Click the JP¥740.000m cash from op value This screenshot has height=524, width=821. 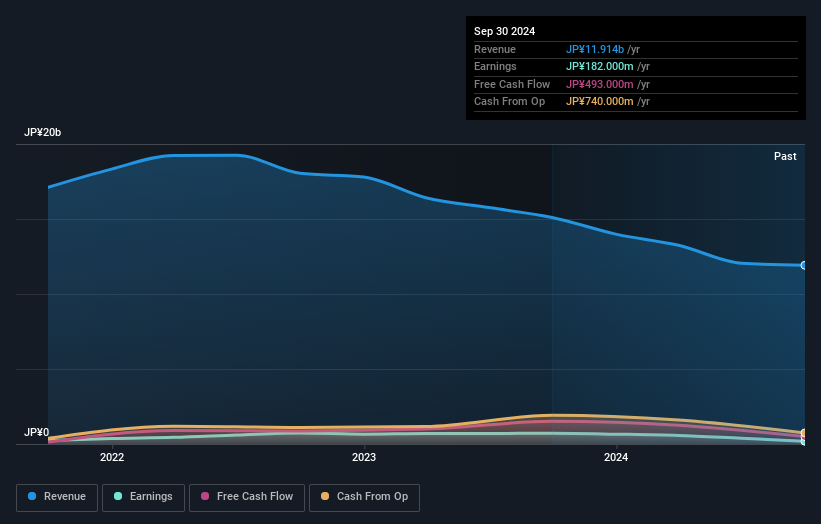600,102
